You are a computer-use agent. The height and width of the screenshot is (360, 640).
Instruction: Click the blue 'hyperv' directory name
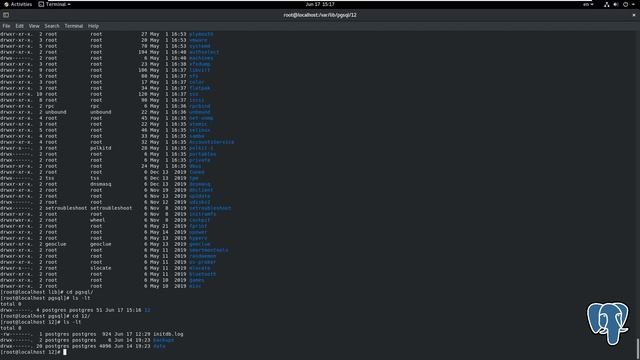198,238
